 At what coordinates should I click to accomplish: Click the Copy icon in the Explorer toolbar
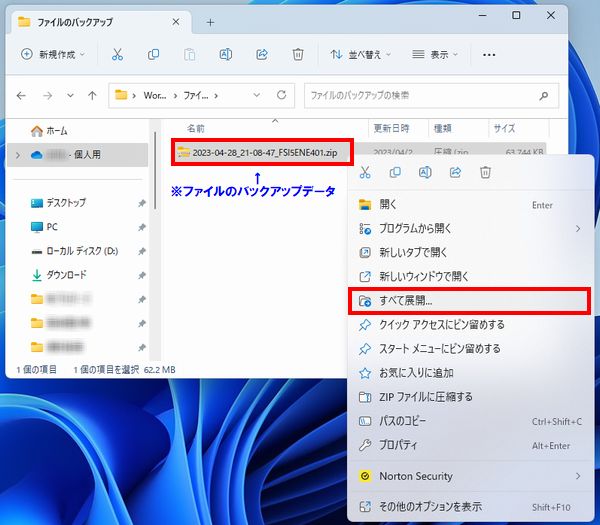click(153, 55)
